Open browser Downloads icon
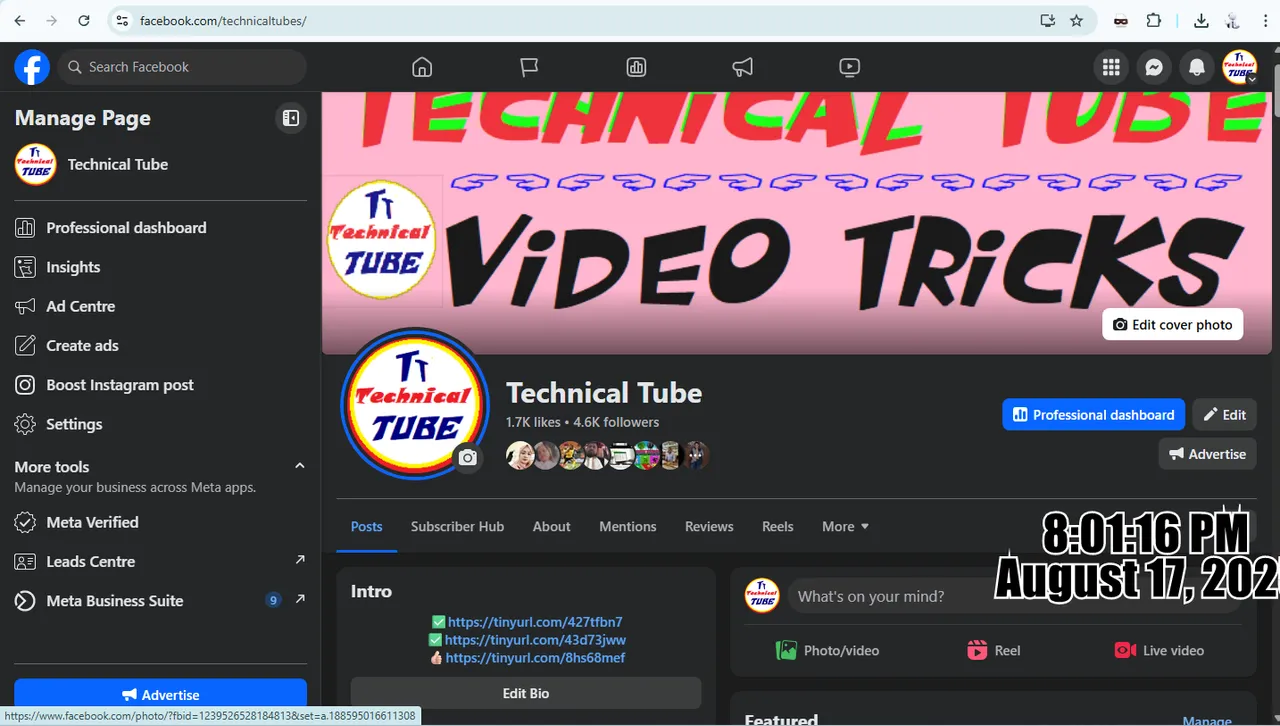This screenshot has height=726, width=1280. (x=1201, y=20)
